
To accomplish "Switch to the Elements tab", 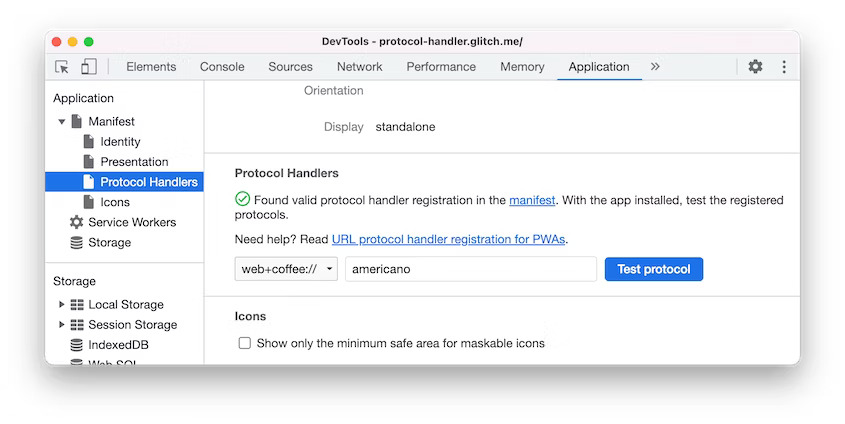I will pos(151,67).
